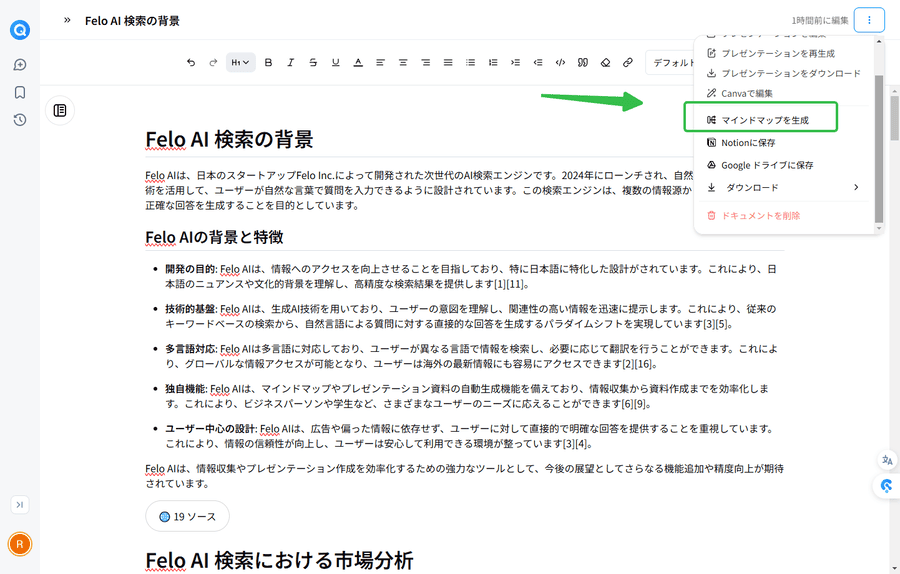Align text left

coord(381,63)
